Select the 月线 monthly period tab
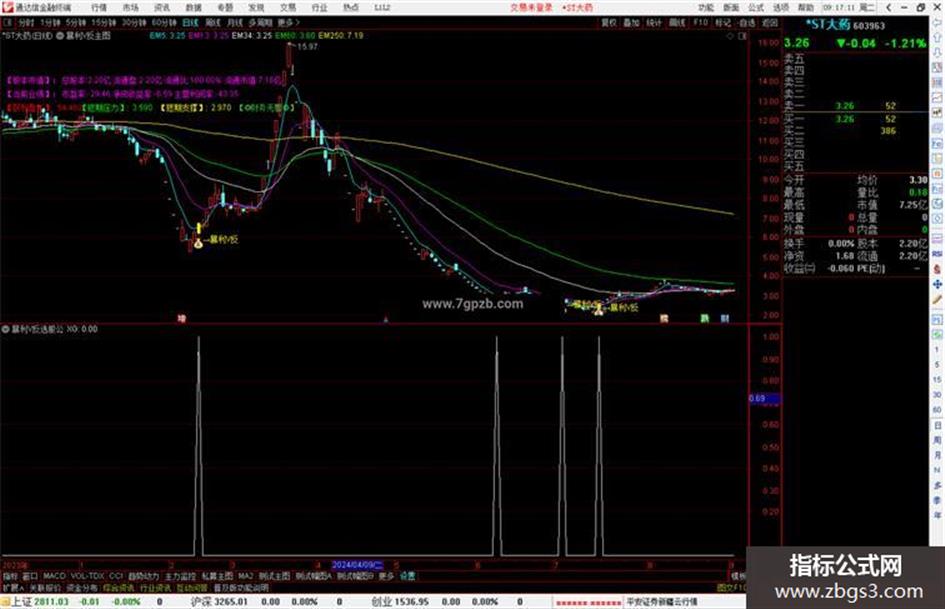This screenshot has width=945, height=609. tap(234, 22)
